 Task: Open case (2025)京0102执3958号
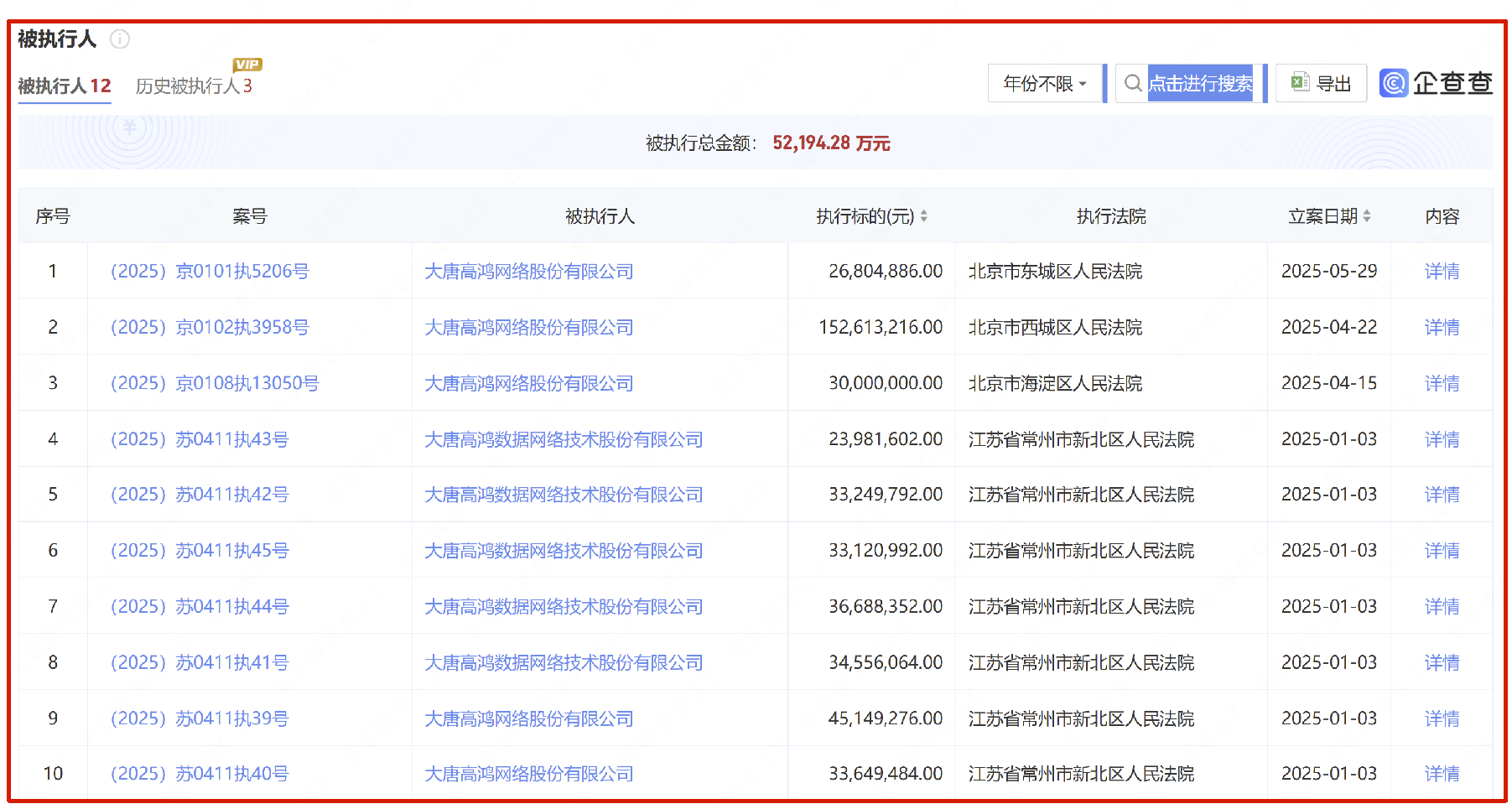[x=210, y=328]
